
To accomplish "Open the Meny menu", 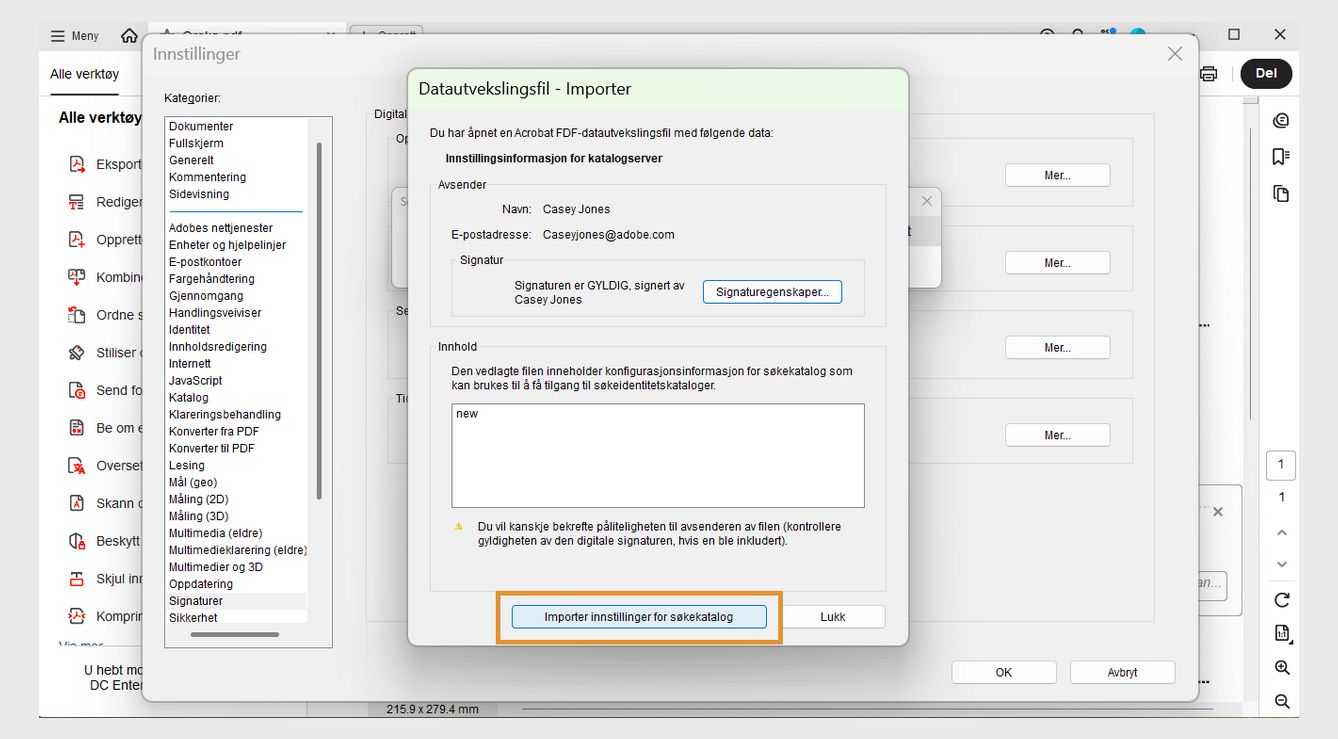I will [x=74, y=35].
